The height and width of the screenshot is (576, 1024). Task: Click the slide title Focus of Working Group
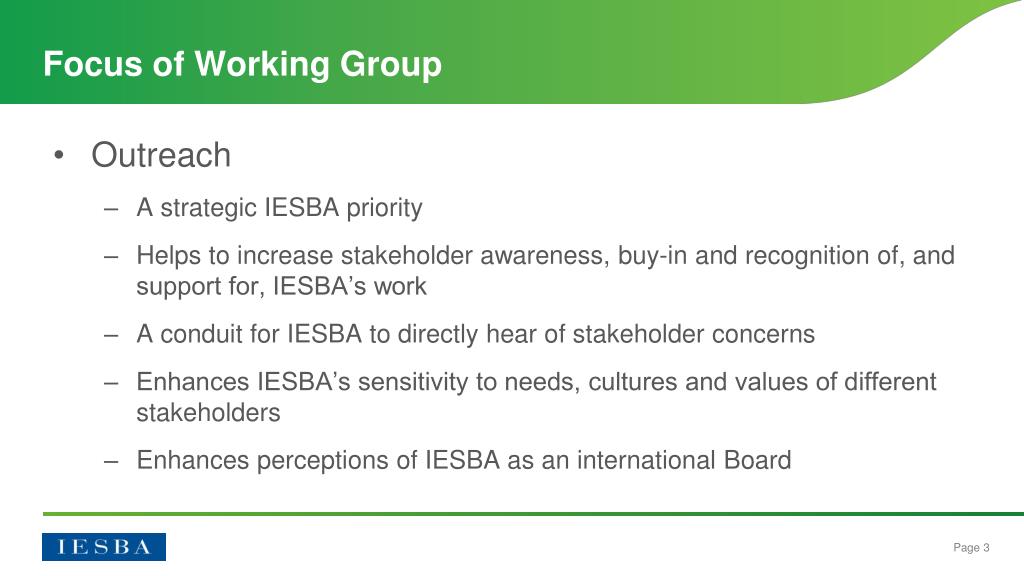point(242,65)
